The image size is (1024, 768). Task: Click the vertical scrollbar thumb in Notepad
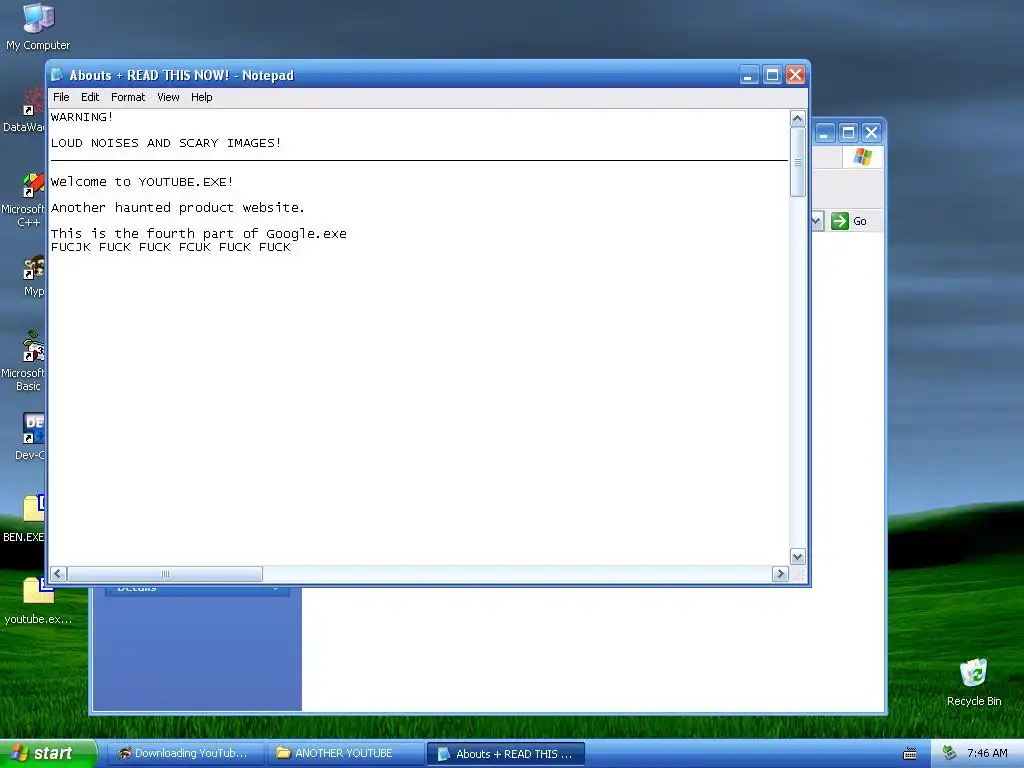pyautogui.click(x=797, y=162)
